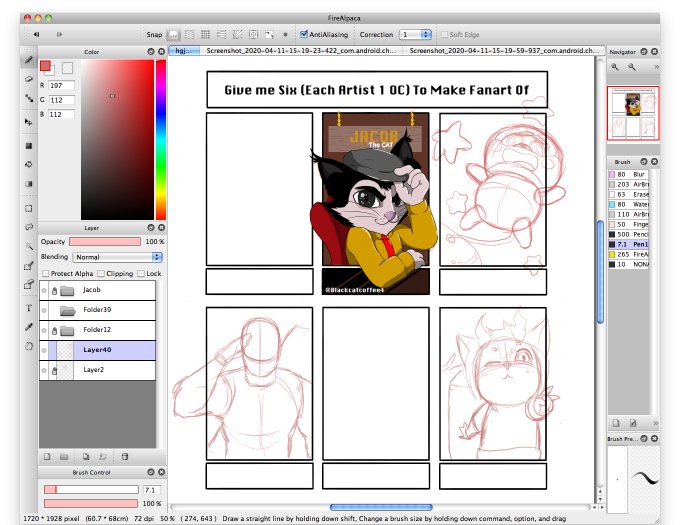Click the foreground color swatch

tap(45, 66)
